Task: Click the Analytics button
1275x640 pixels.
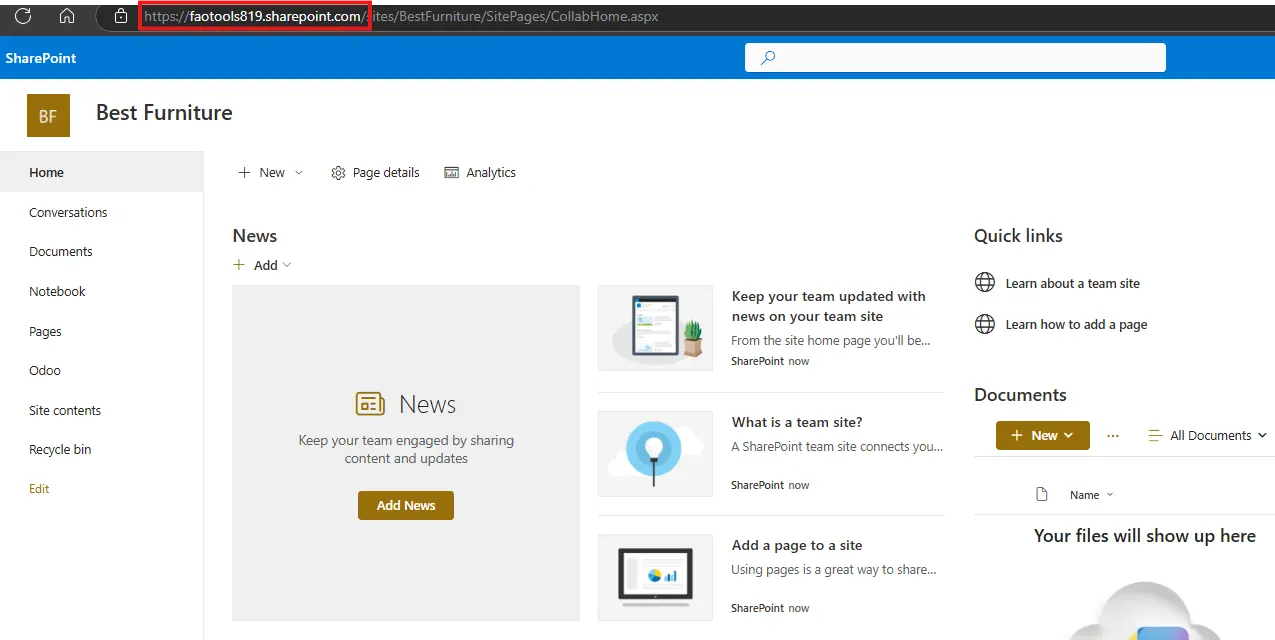Action: 480,173
